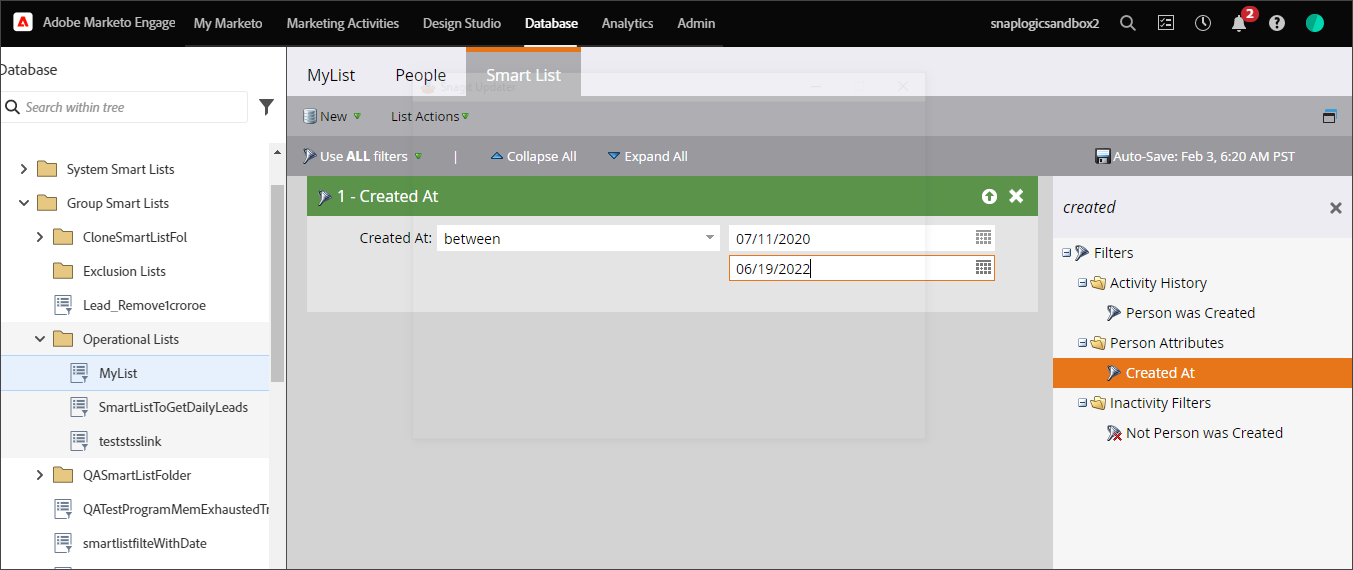Open the New dropdown menu
The height and width of the screenshot is (570, 1353).
tap(332, 116)
